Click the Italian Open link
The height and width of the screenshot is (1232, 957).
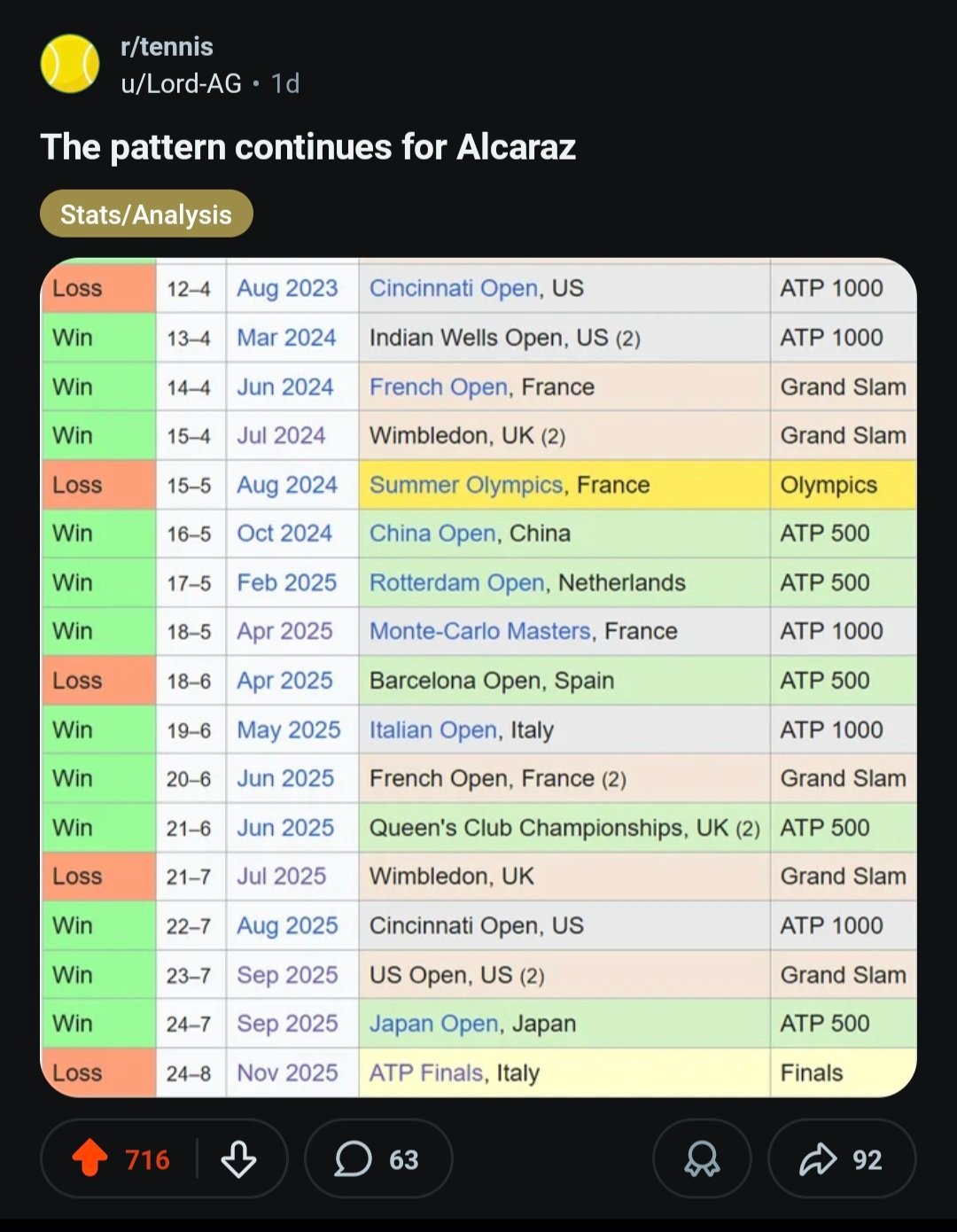(x=432, y=729)
